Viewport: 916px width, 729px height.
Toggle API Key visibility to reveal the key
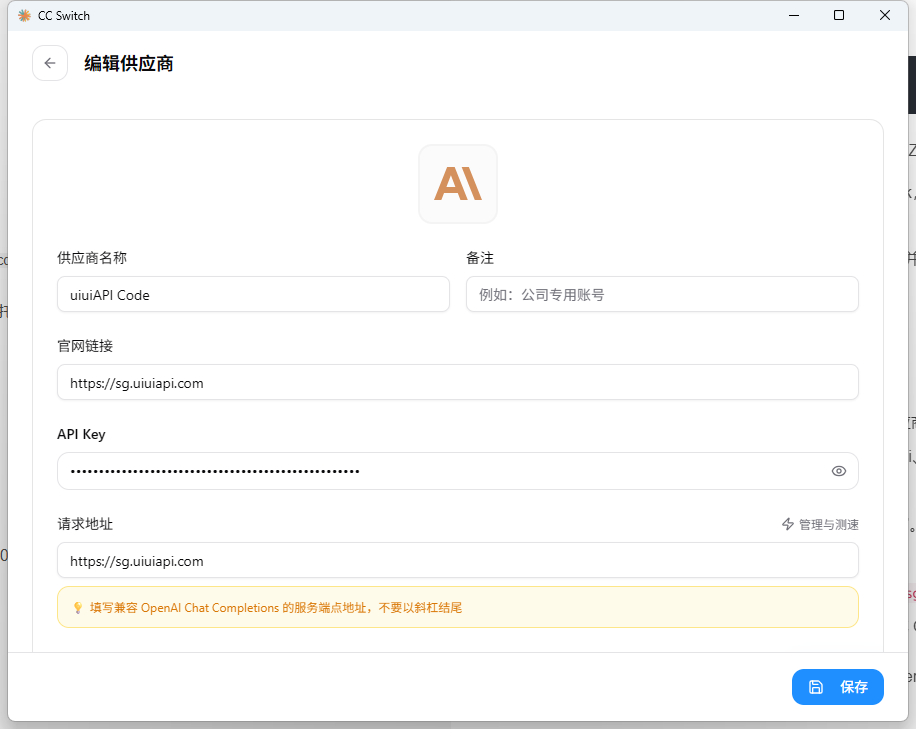(838, 470)
